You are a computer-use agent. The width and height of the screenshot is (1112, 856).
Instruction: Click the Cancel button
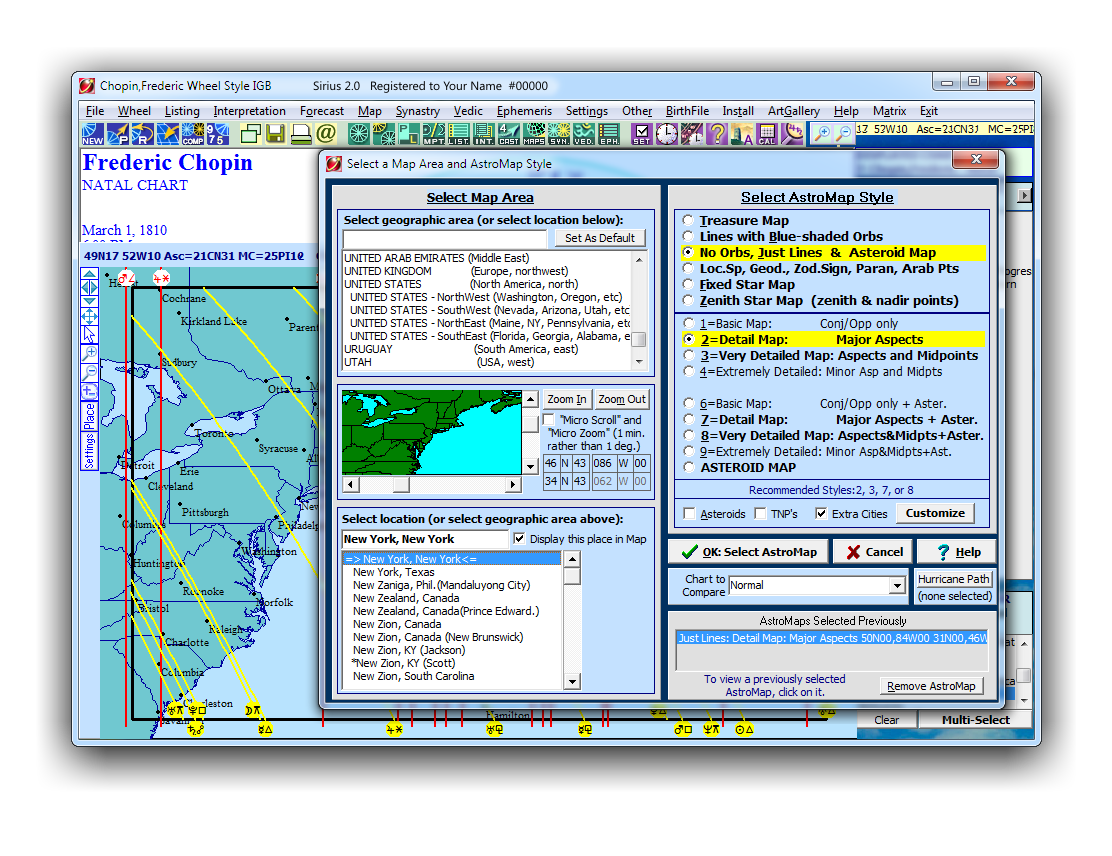click(x=874, y=552)
